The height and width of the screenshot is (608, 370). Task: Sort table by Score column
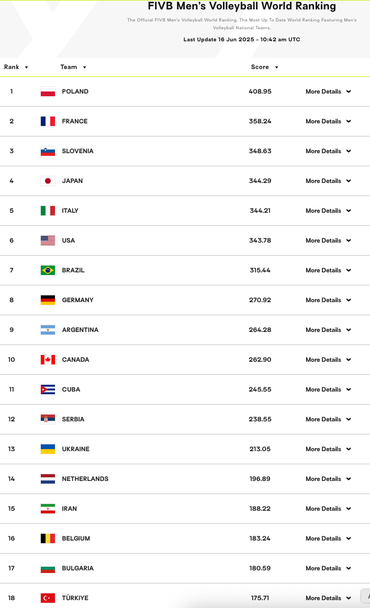pos(265,67)
